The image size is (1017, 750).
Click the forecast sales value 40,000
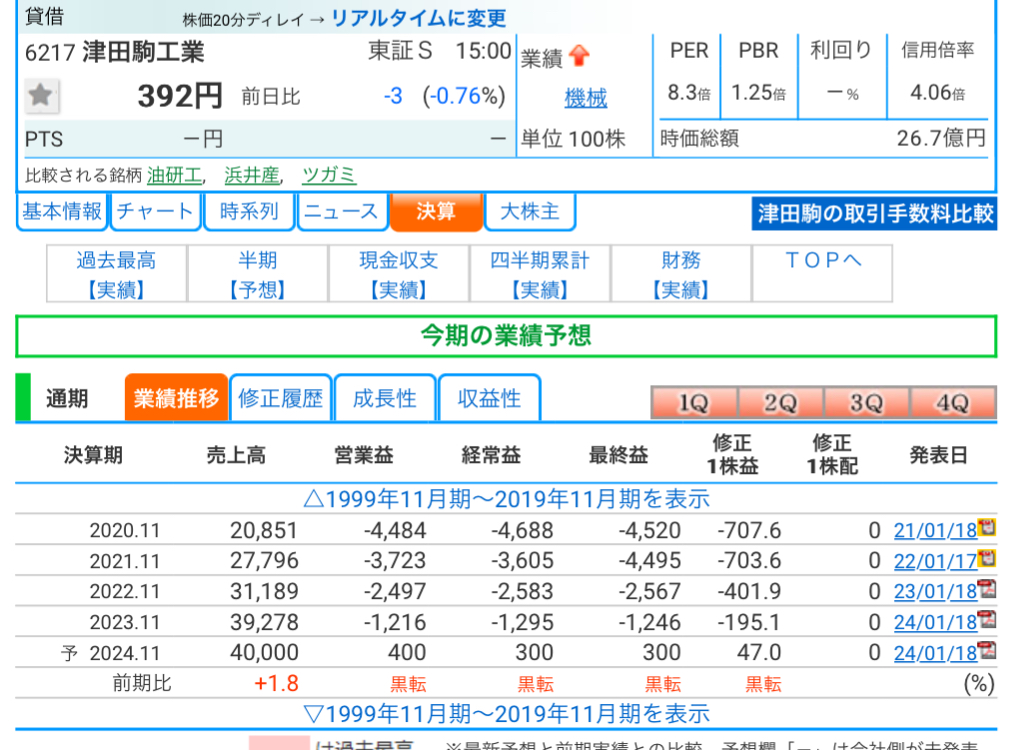coord(264,653)
